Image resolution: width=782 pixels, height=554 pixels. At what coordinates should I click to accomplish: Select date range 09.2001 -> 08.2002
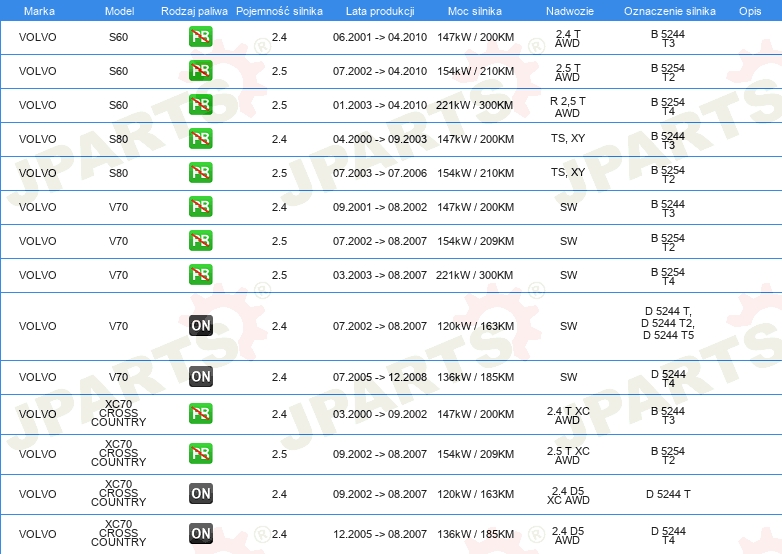[x=380, y=206]
